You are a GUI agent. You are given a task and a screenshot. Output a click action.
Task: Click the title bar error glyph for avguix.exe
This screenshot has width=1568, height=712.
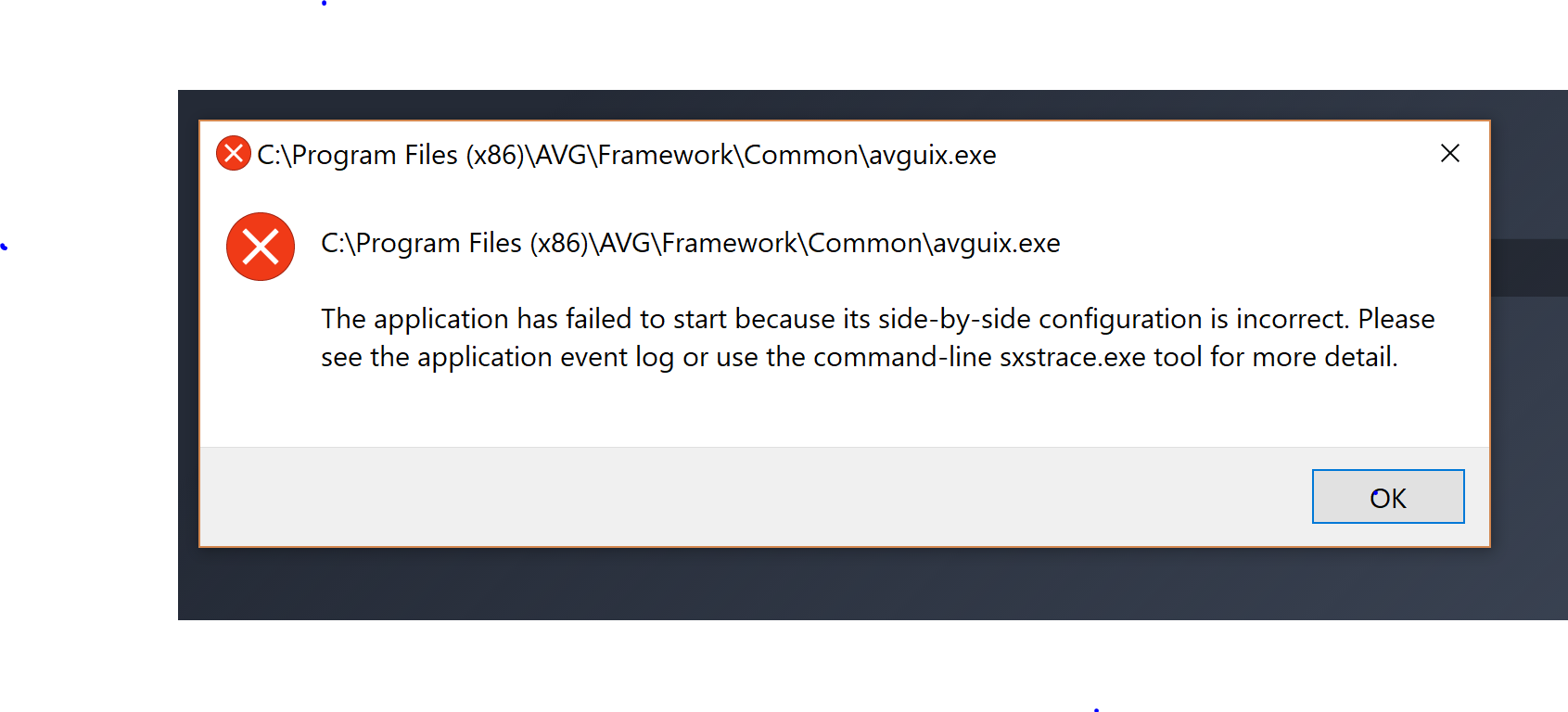pos(233,153)
